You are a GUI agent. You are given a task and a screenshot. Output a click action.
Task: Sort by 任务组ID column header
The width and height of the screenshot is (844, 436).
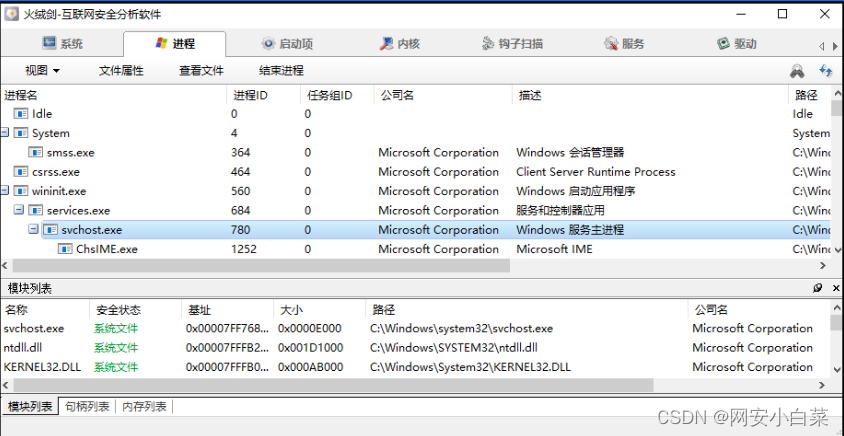[x=337, y=95]
